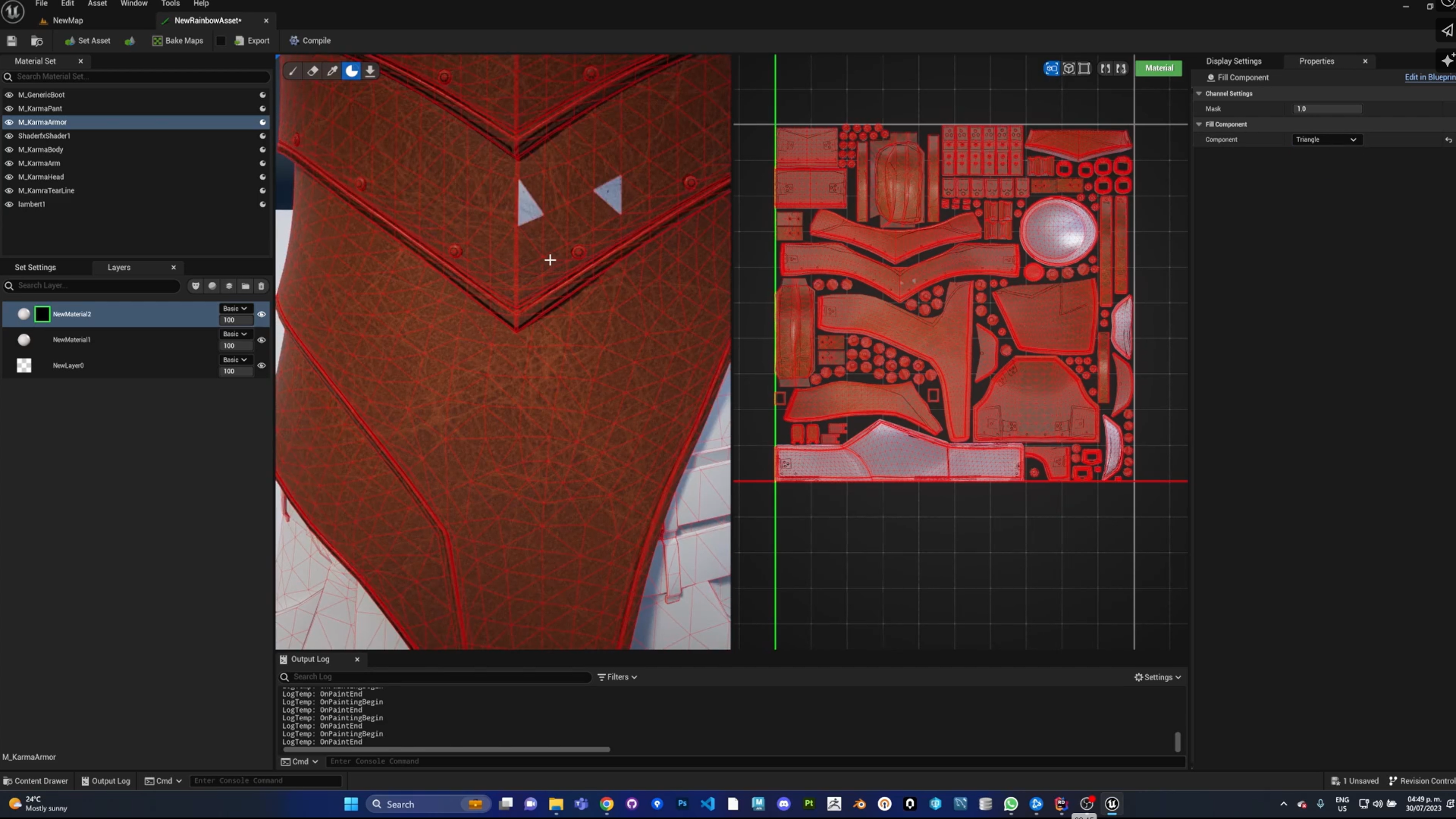1456x819 pixels.
Task: Toggle visibility of M_KarmaHead material
Action: tap(9, 177)
